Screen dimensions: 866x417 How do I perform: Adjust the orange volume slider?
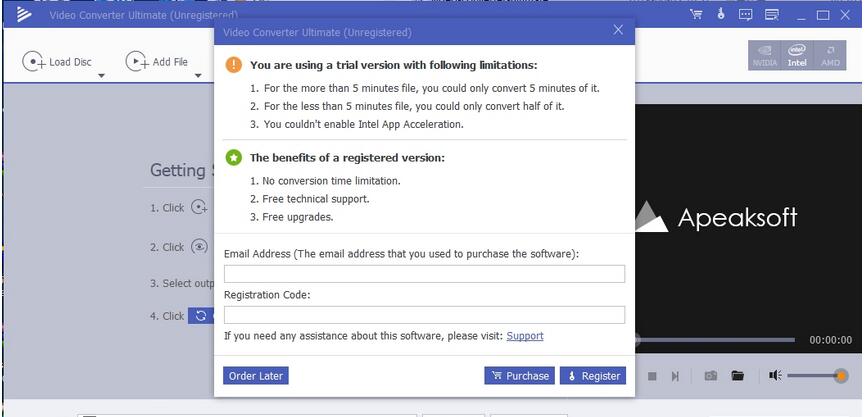(x=841, y=376)
